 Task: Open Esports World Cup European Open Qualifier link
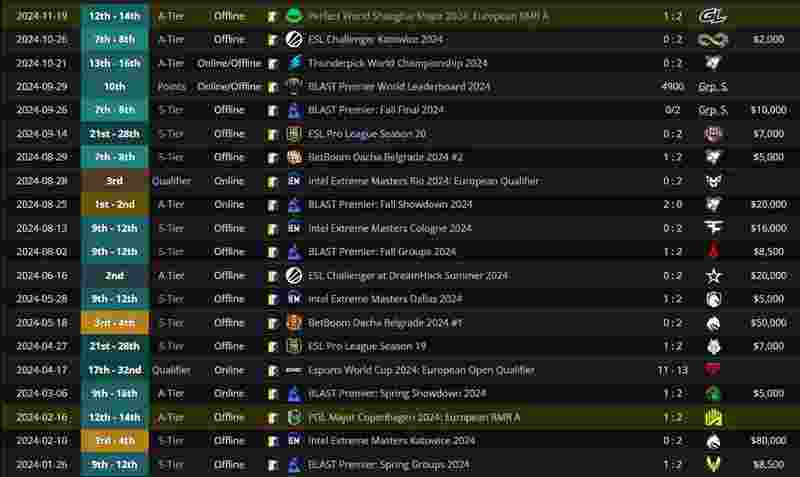tap(421, 370)
